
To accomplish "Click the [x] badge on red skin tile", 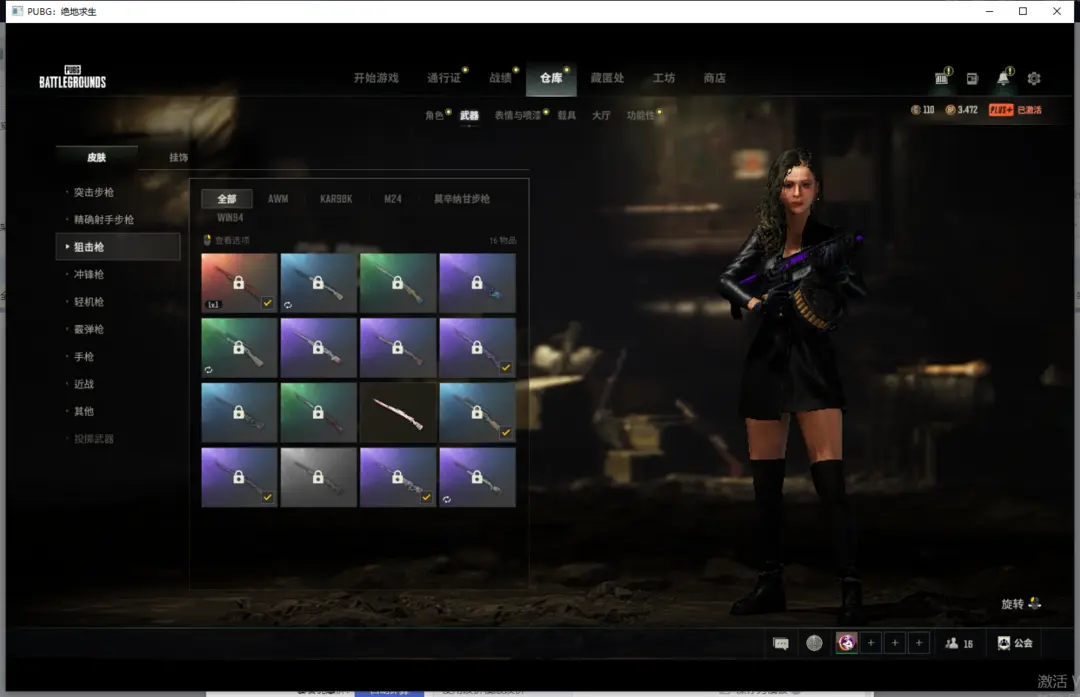I will pyautogui.click(x=213, y=304).
